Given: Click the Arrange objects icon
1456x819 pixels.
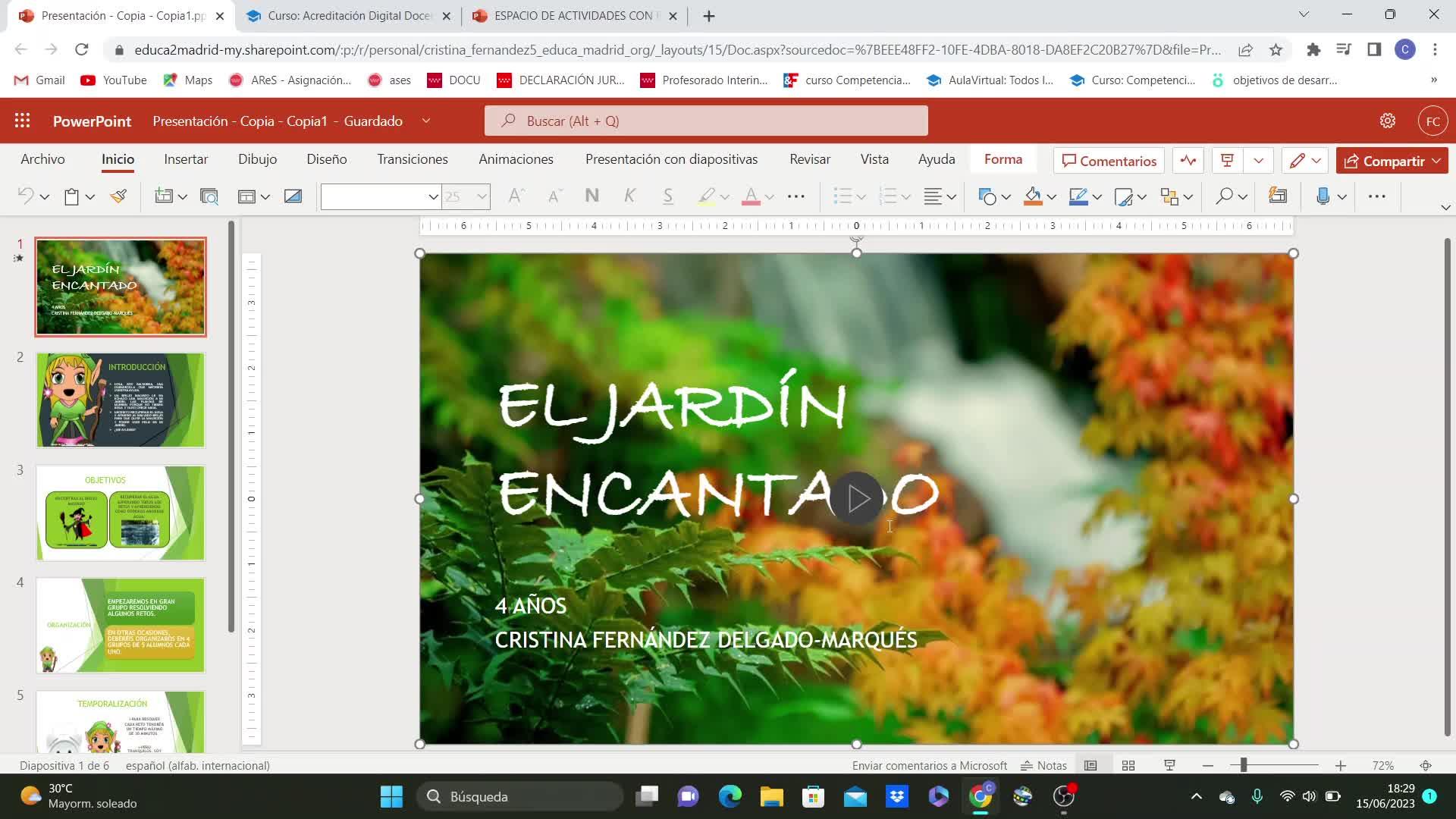Looking at the screenshot, I should point(1169,196).
